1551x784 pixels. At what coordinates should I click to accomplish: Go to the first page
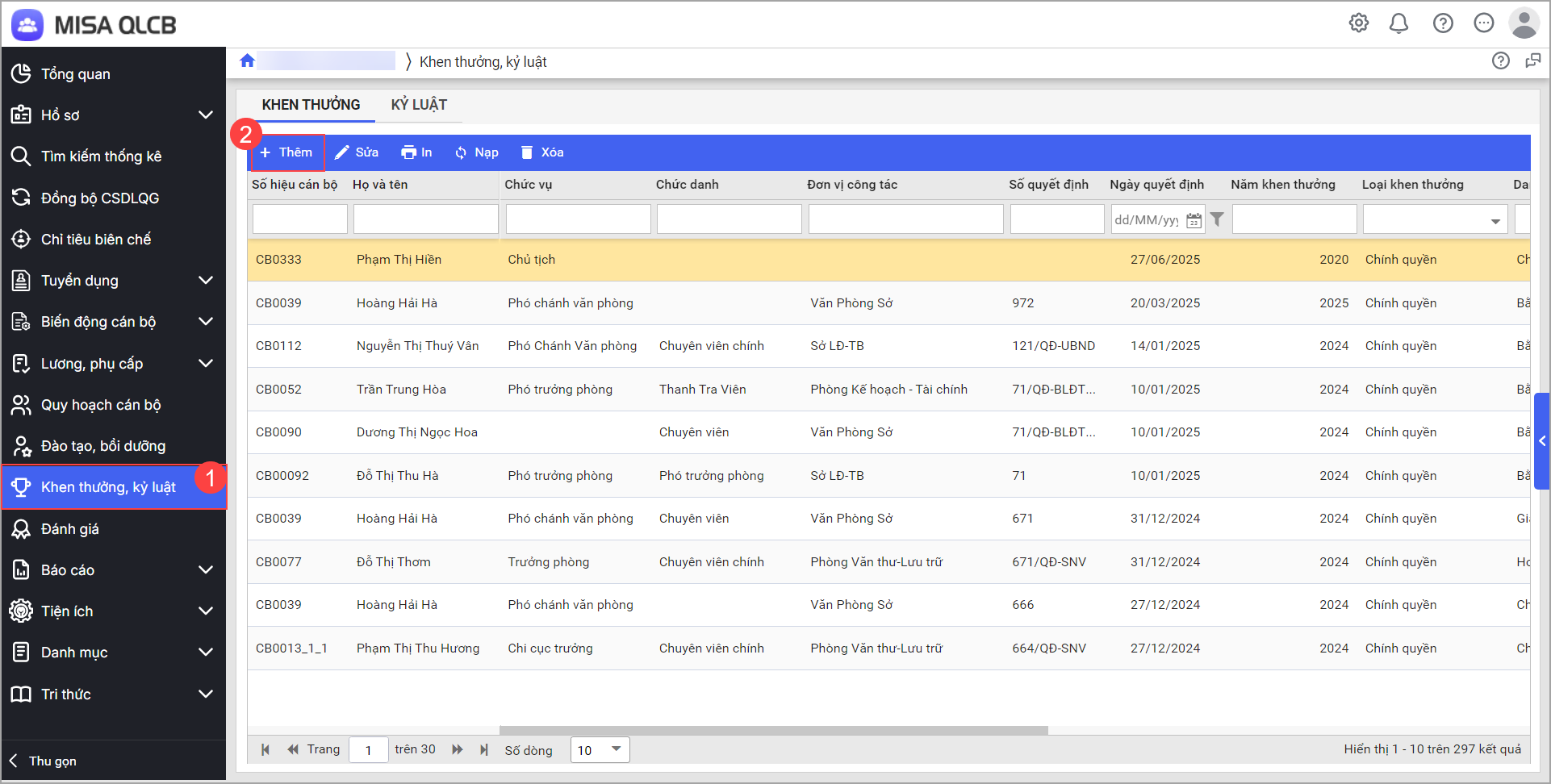(x=265, y=749)
